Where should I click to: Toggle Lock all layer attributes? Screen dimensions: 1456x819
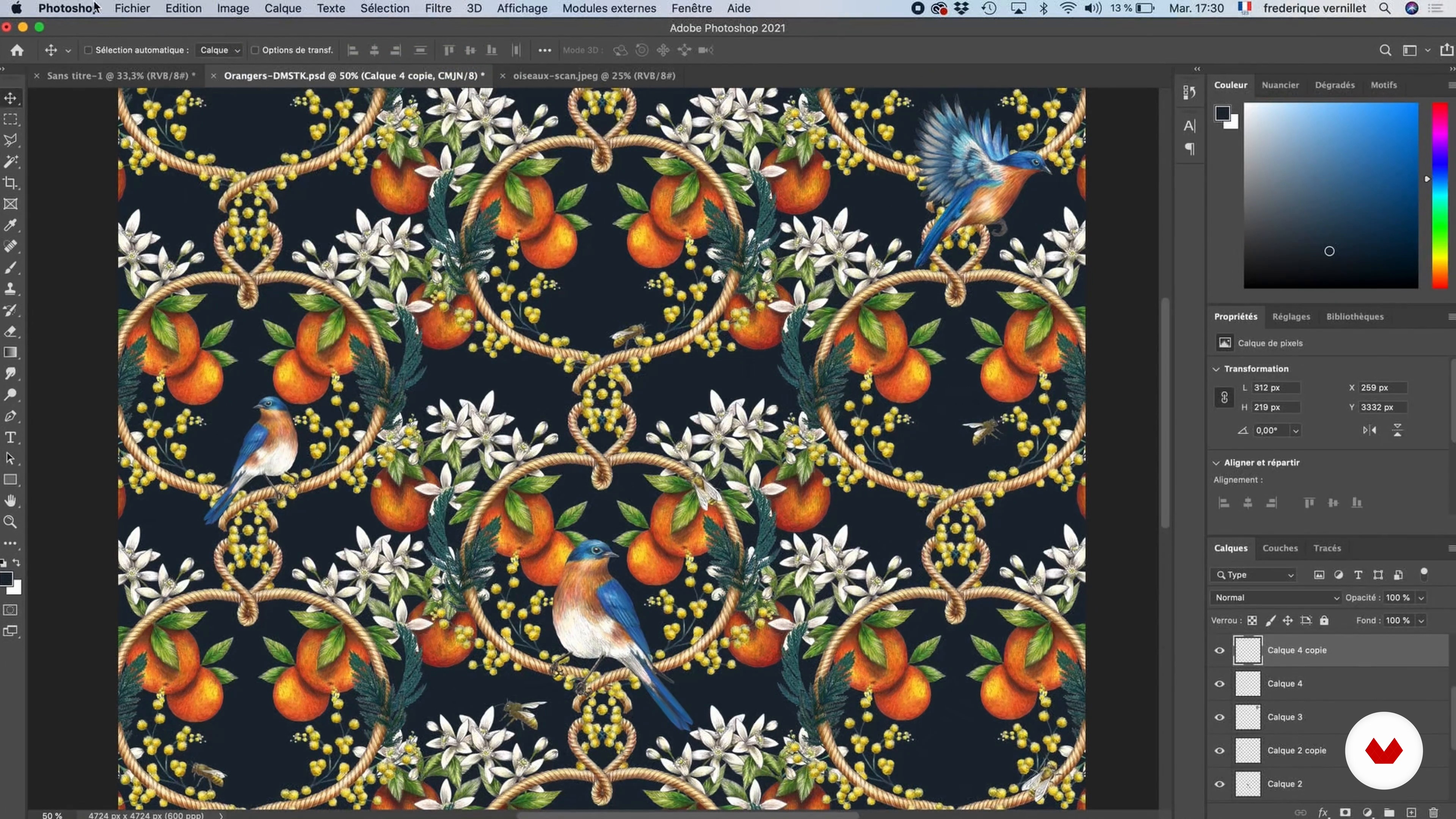[1324, 620]
